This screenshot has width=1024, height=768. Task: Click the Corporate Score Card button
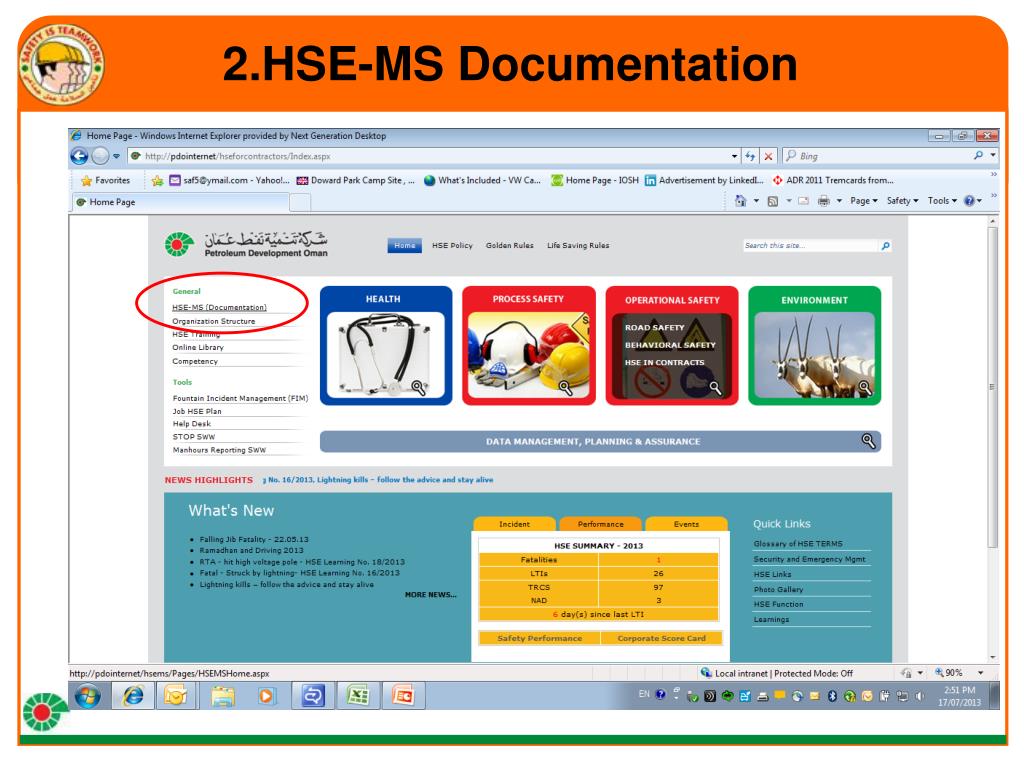coord(662,638)
